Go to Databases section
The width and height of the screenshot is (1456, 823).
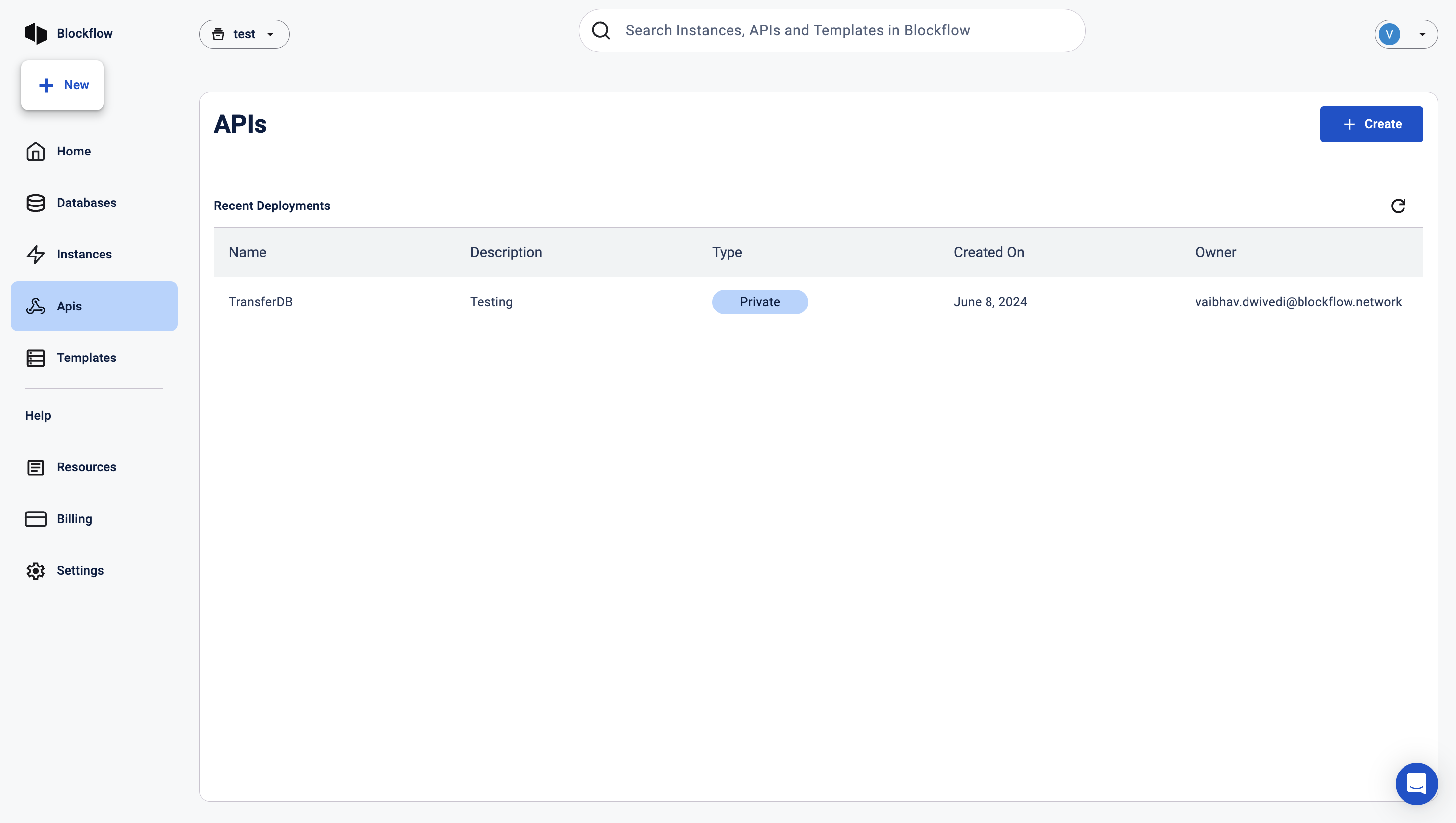tap(86, 203)
